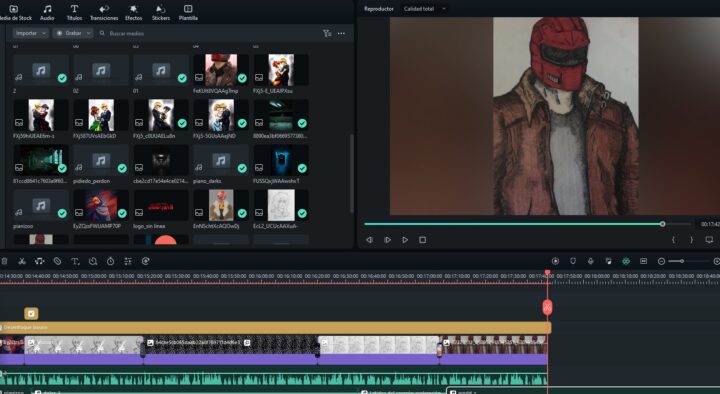This screenshot has height=394, width=720.
Task: Click the microphone voiceover icon above timeline
Action: coord(591,261)
